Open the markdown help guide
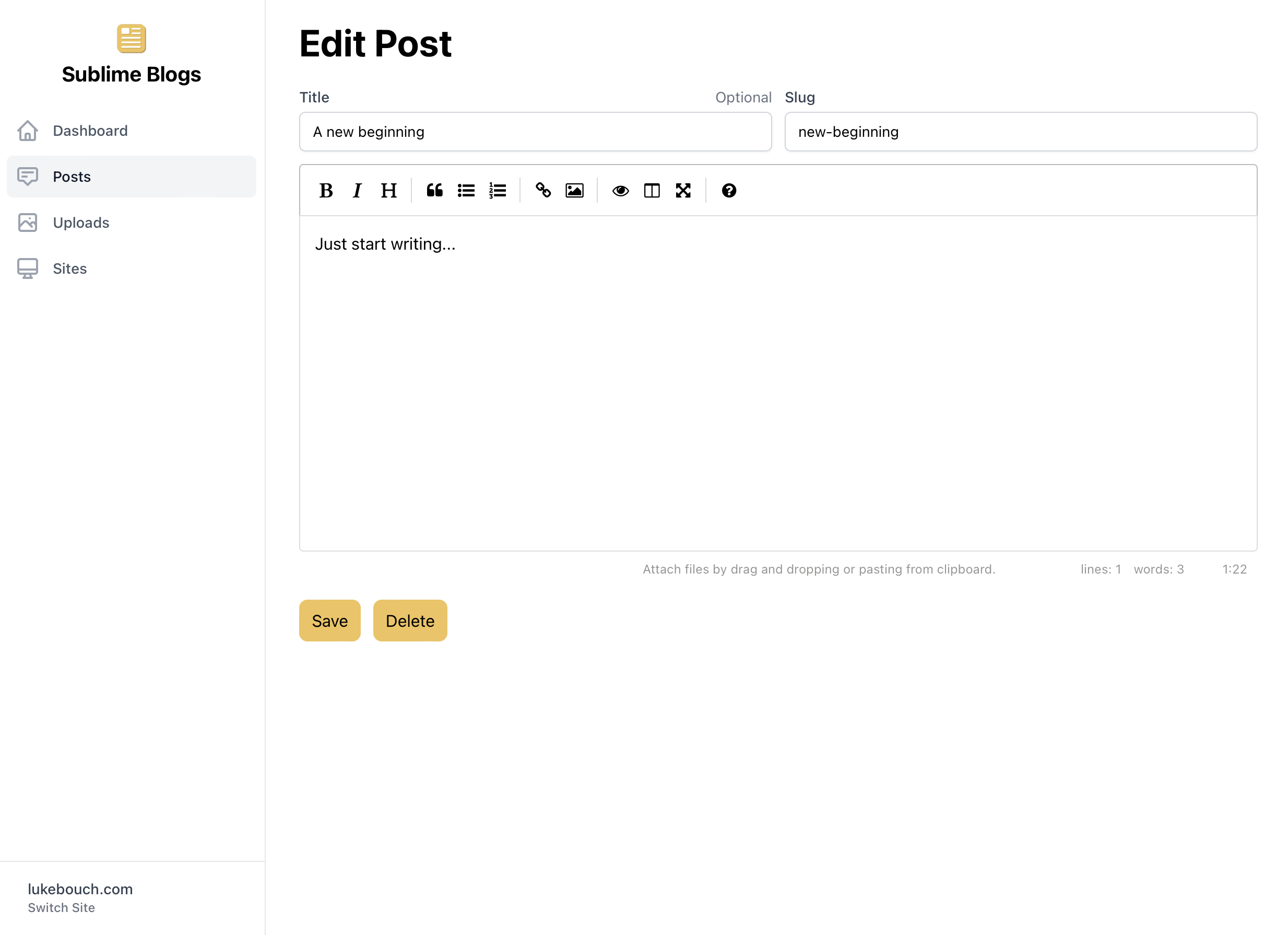Screen dimensions: 1288x935 [729, 191]
